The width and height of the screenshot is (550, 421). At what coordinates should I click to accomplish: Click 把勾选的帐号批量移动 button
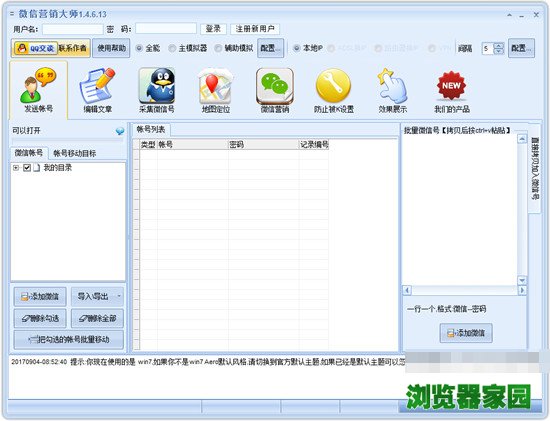coord(69,339)
